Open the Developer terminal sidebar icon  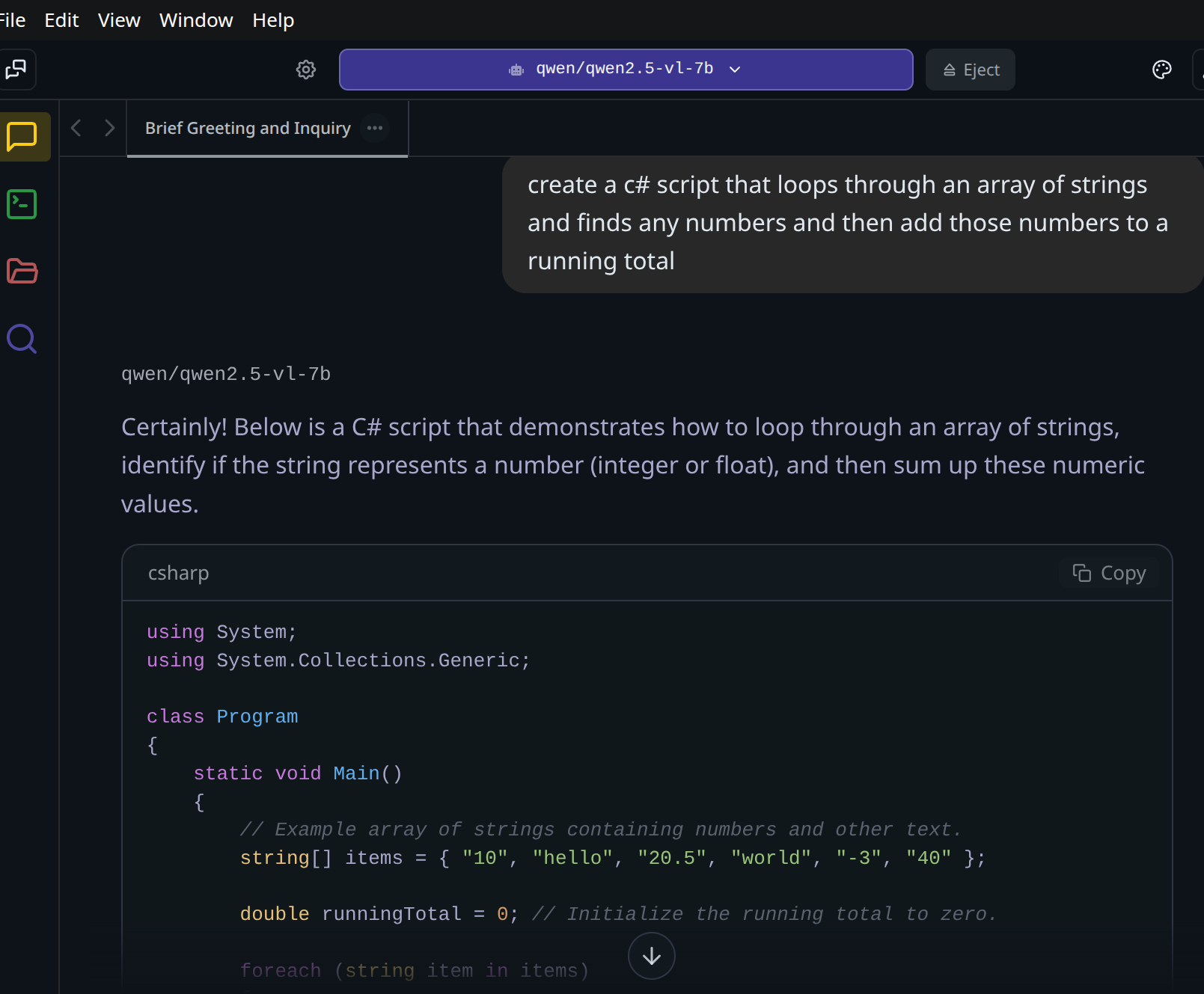coord(22,204)
